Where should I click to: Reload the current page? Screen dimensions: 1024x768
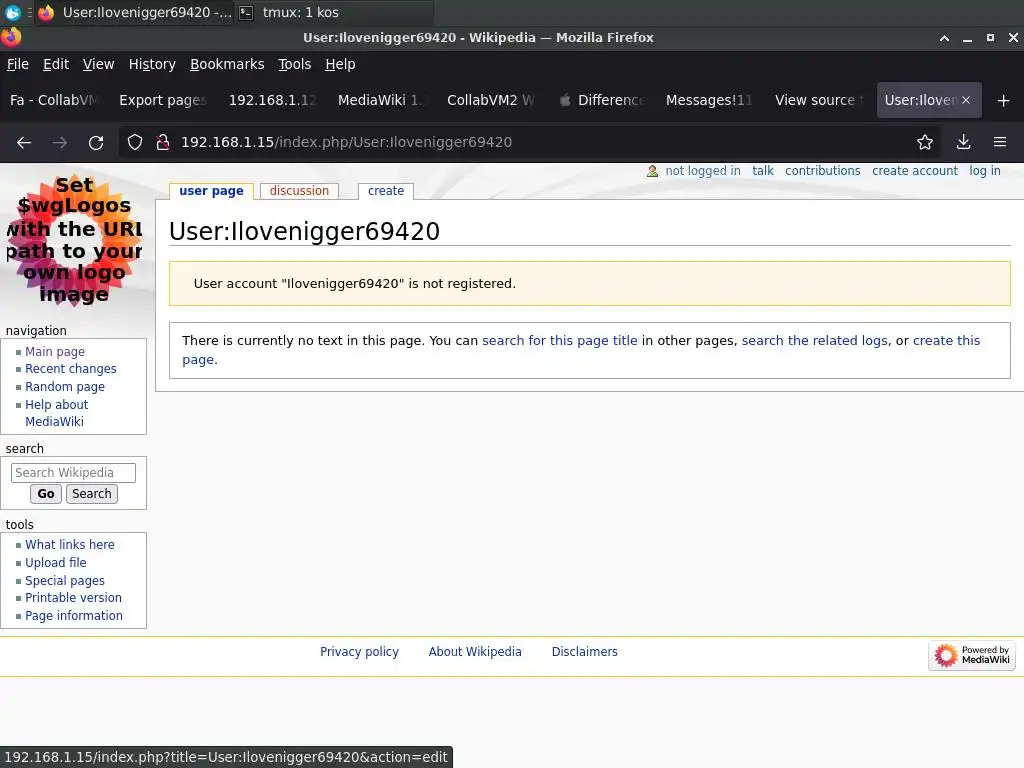(x=96, y=142)
